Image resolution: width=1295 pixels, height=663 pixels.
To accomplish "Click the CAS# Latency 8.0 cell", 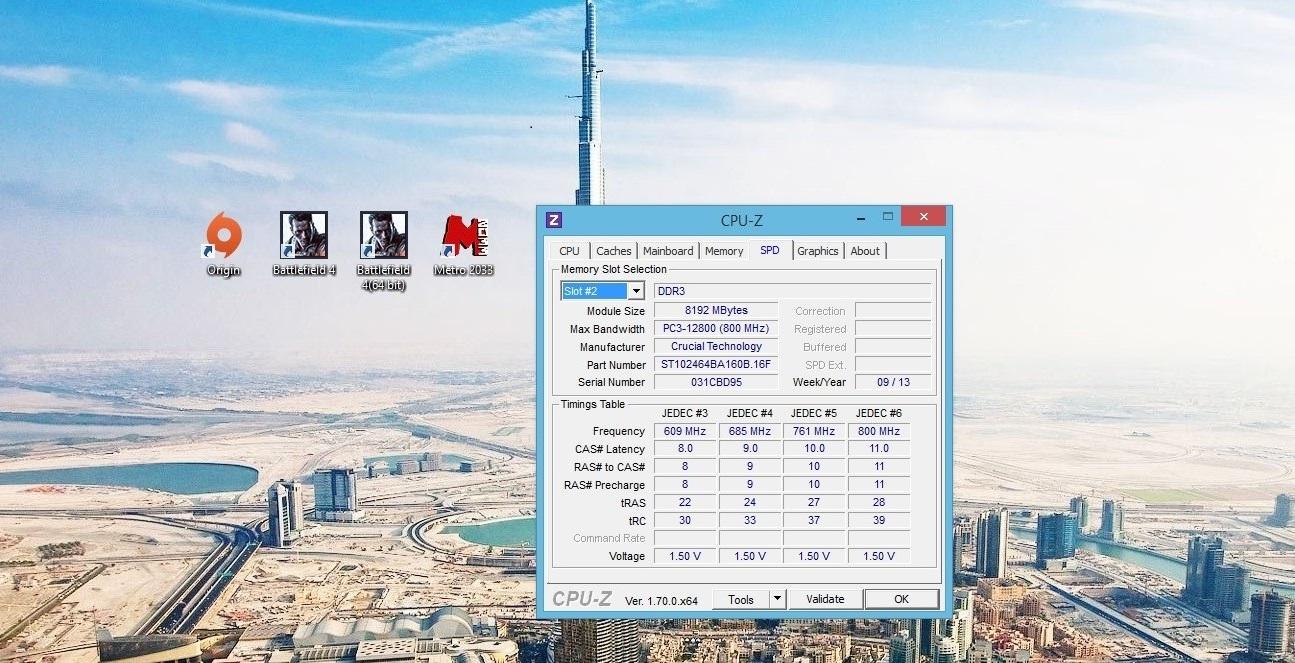I will (x=685, y=450).
